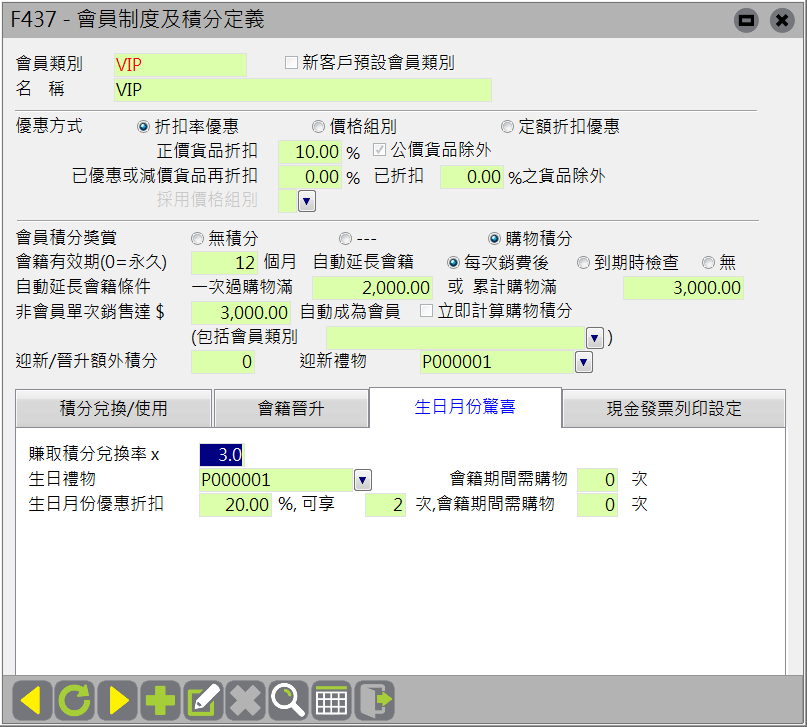Image resolution: width=807 pixels, height=727 pixels.
Task: Edit 非會員單次銷售達 3,000.00 field
Action: point(241,312)
